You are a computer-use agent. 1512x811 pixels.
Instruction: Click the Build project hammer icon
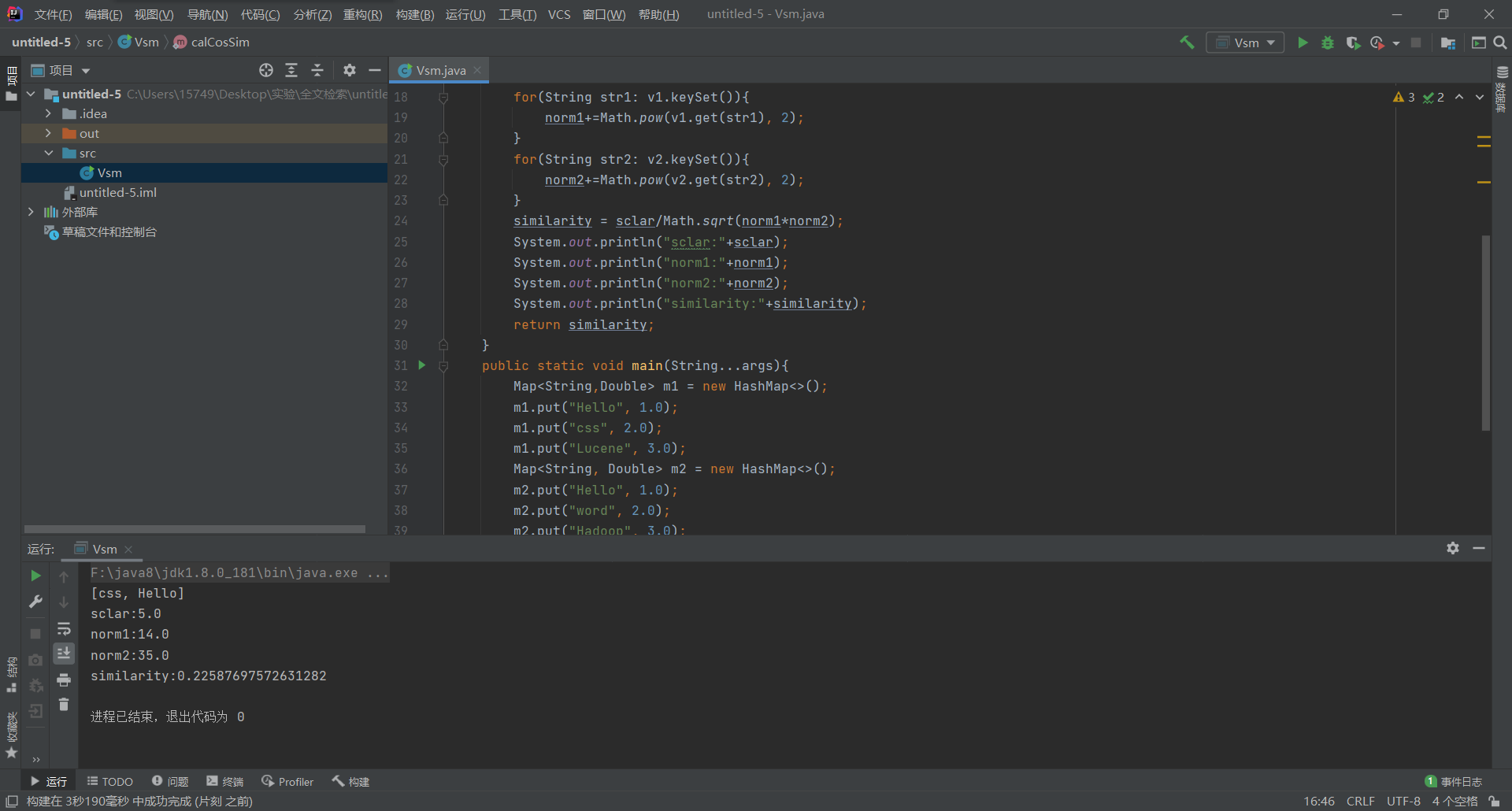(1187, 43)
